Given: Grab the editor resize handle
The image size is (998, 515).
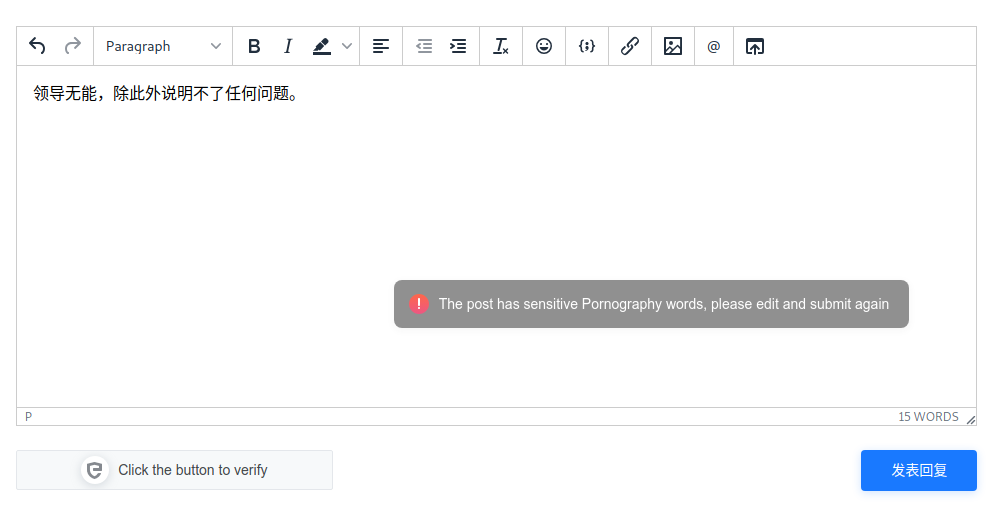Looking at the screenshot, I should pyautogui.click(x=971, y=420).
